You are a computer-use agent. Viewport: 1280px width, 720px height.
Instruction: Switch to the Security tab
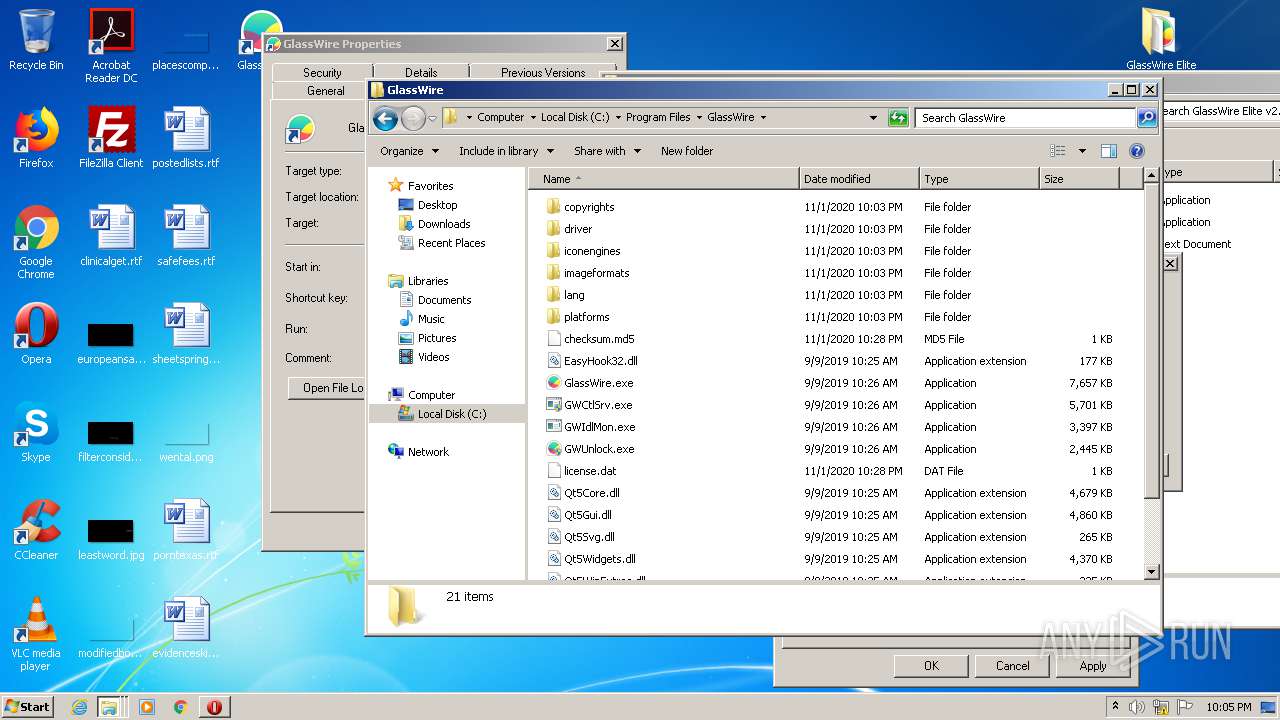(322, 72)
